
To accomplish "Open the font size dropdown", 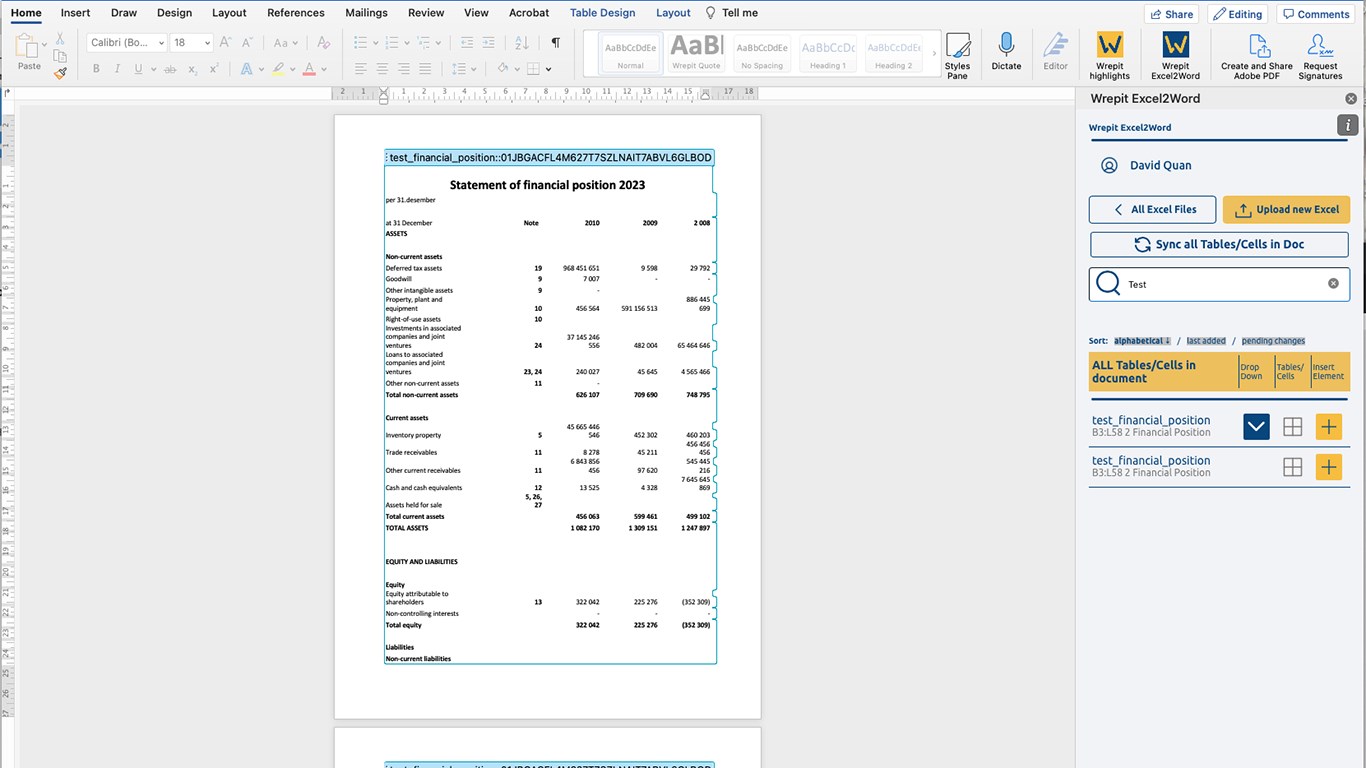I will [207, 42].
